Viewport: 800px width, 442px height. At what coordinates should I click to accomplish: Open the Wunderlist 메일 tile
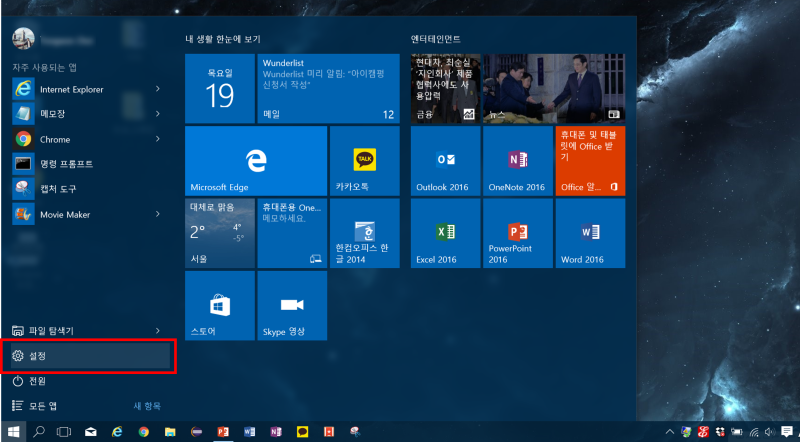[x=329, y=89]
